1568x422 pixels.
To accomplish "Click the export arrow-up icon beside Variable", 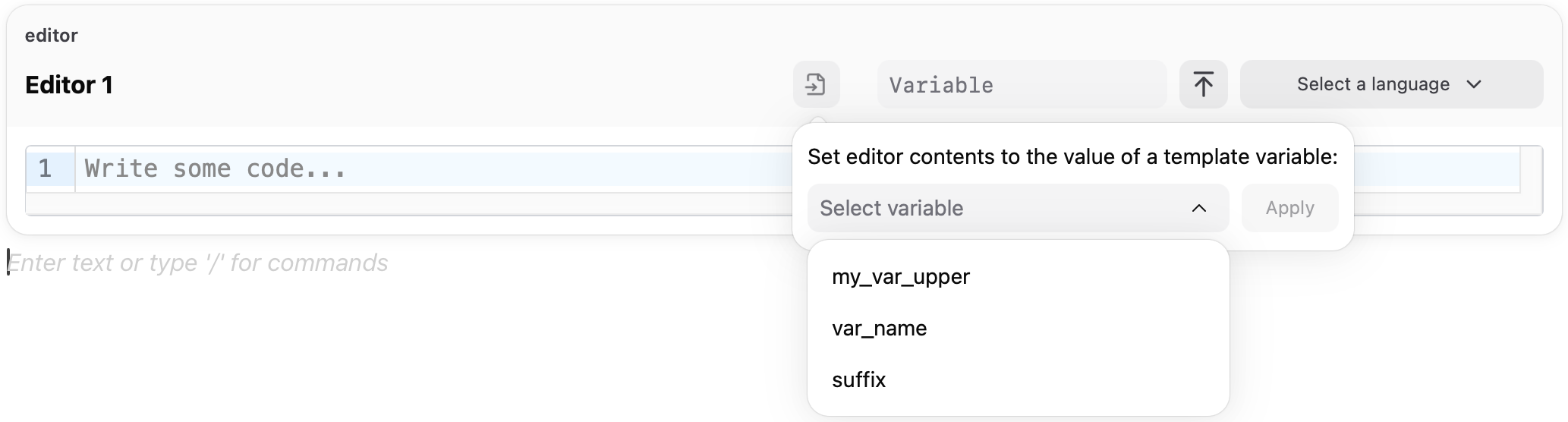I will (x=1203, y=84).
